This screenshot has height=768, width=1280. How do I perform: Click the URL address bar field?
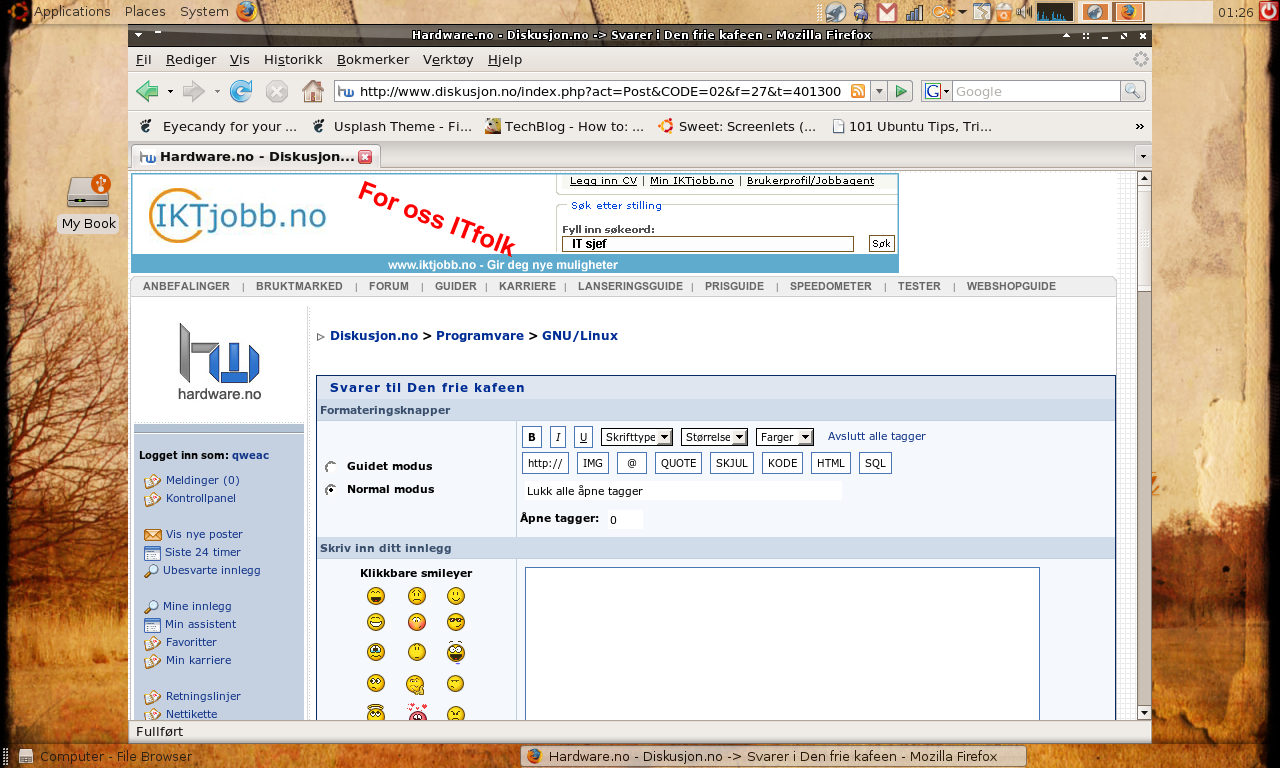[600, 91]
